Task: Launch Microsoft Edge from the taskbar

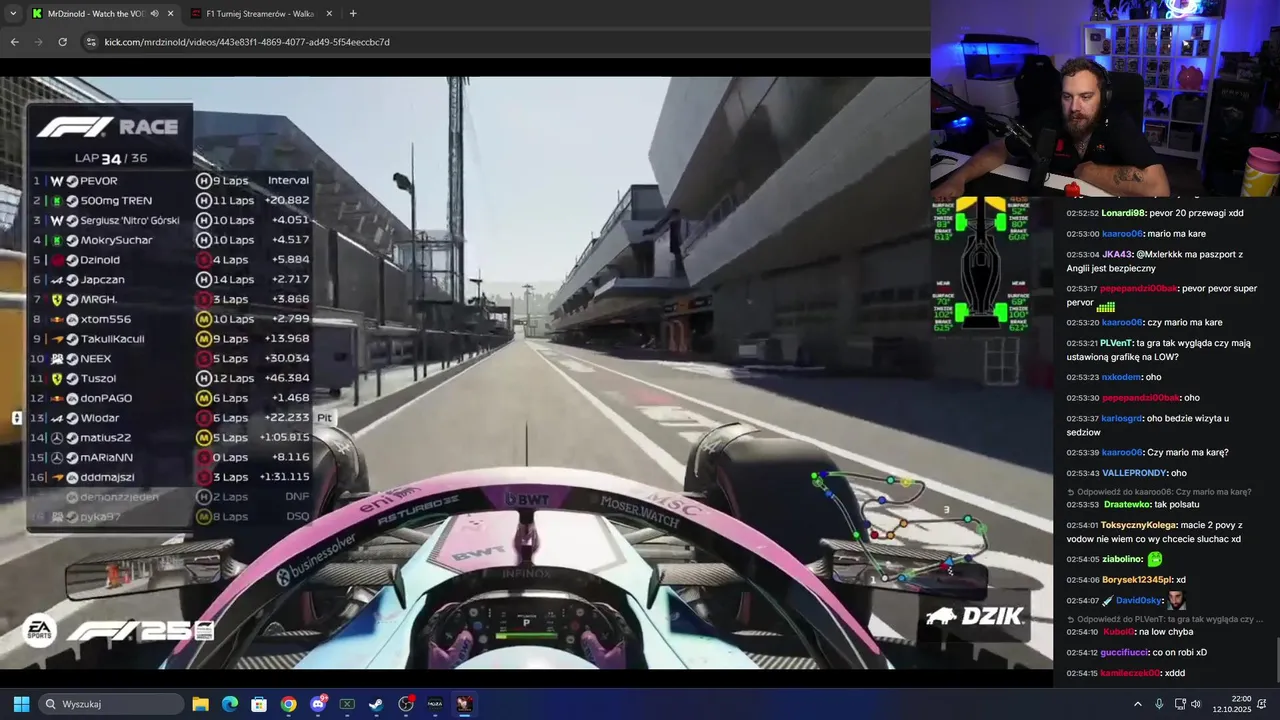Action: tap(229, 704)
